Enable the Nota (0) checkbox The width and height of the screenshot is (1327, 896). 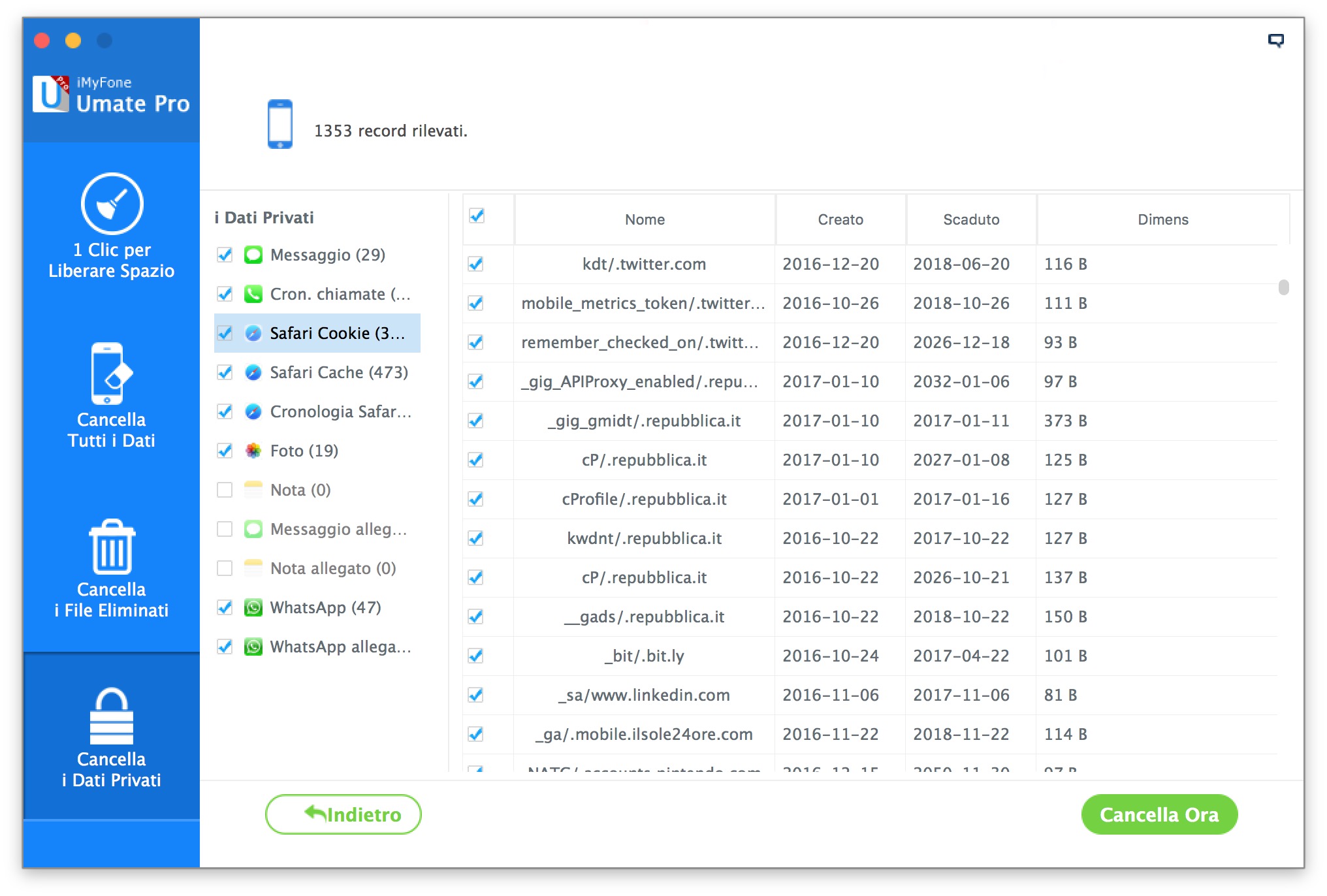(225, 490)
